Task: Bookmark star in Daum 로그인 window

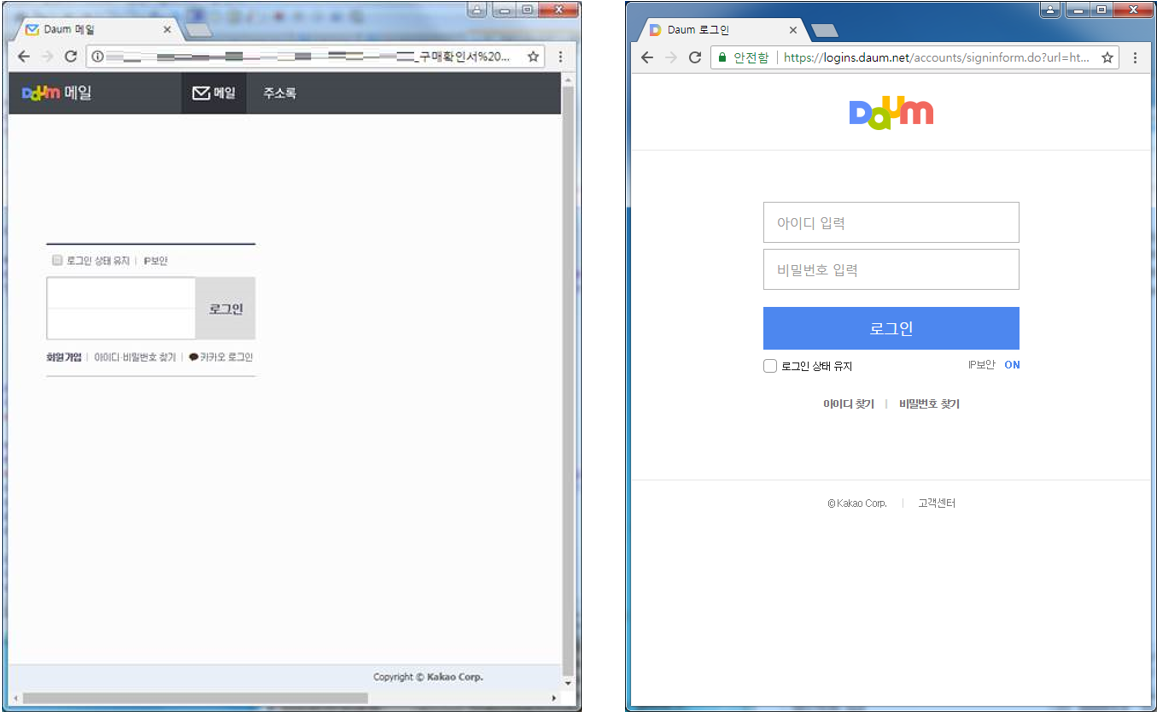Action: (x=1107, y=57)
